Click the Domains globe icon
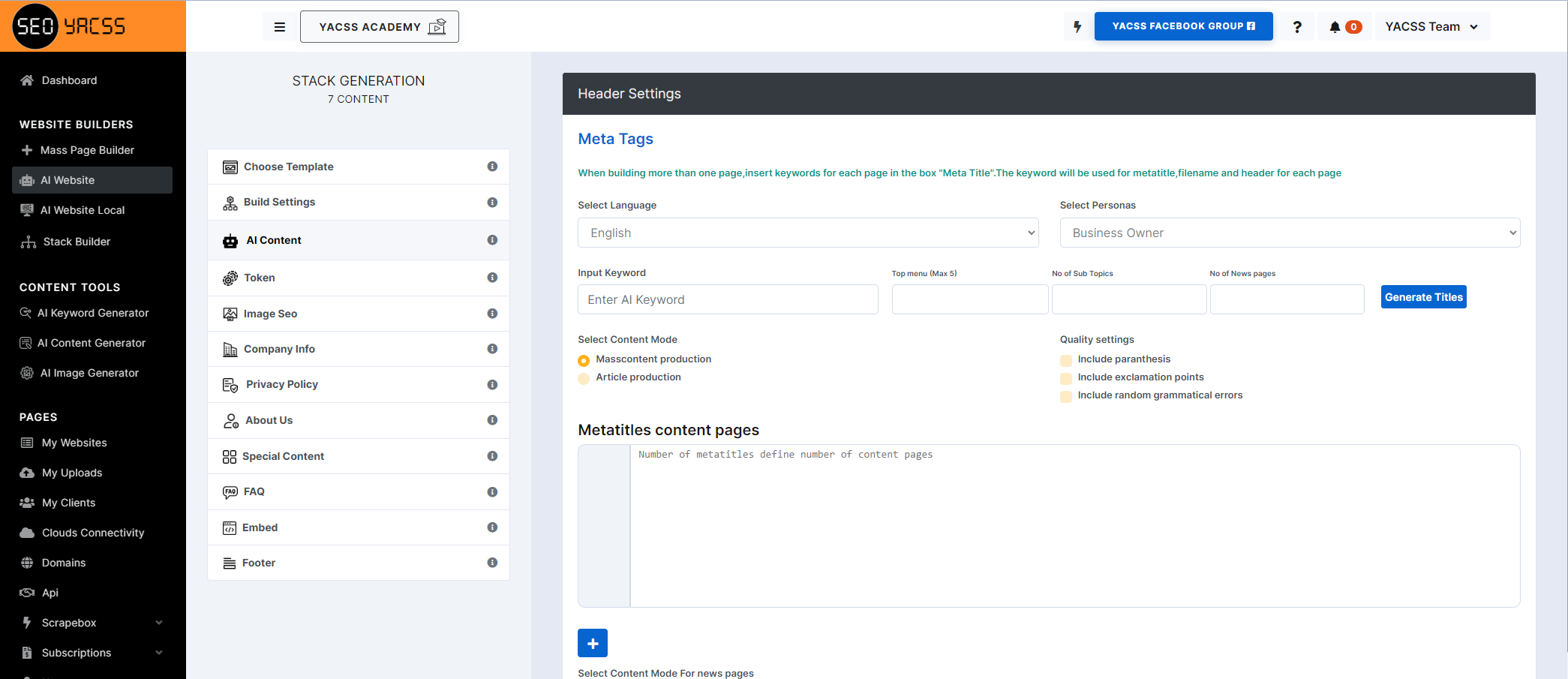The height and width of the screenshot is (679, 1568). click(27, 563)
